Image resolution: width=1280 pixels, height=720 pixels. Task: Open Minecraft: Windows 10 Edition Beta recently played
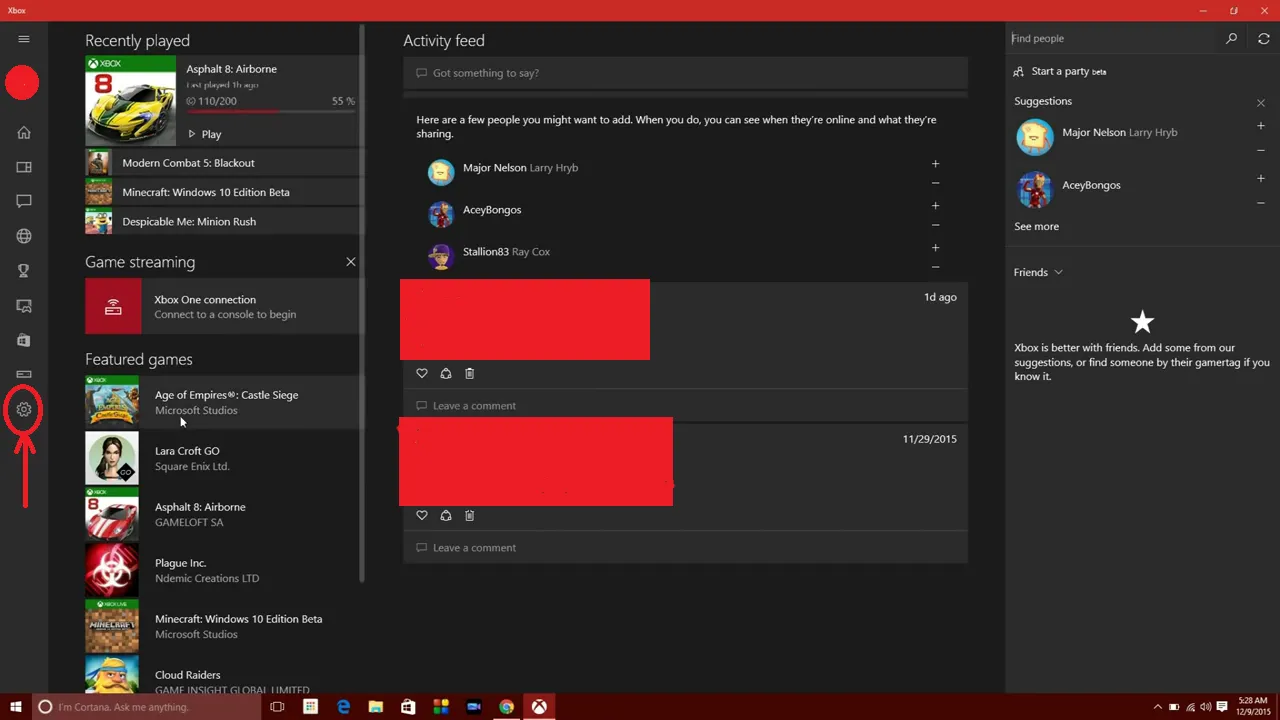pyautogui.click(x=223, y=192)
